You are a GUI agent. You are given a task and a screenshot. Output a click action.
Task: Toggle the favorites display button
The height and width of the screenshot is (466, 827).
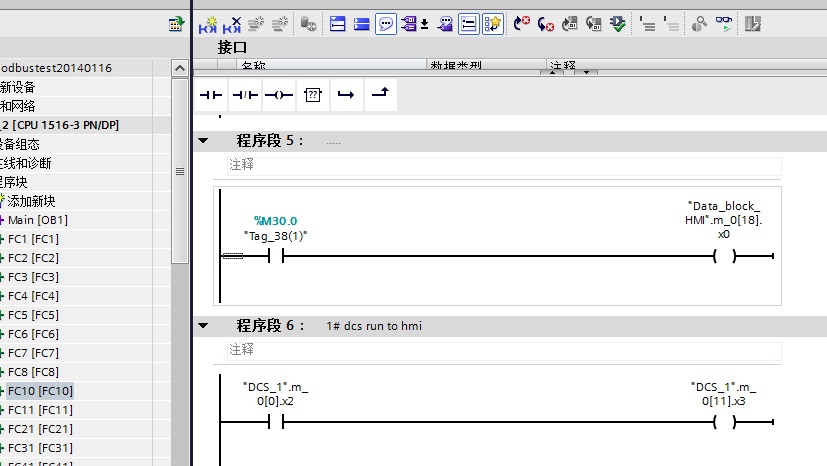(491, 23)
